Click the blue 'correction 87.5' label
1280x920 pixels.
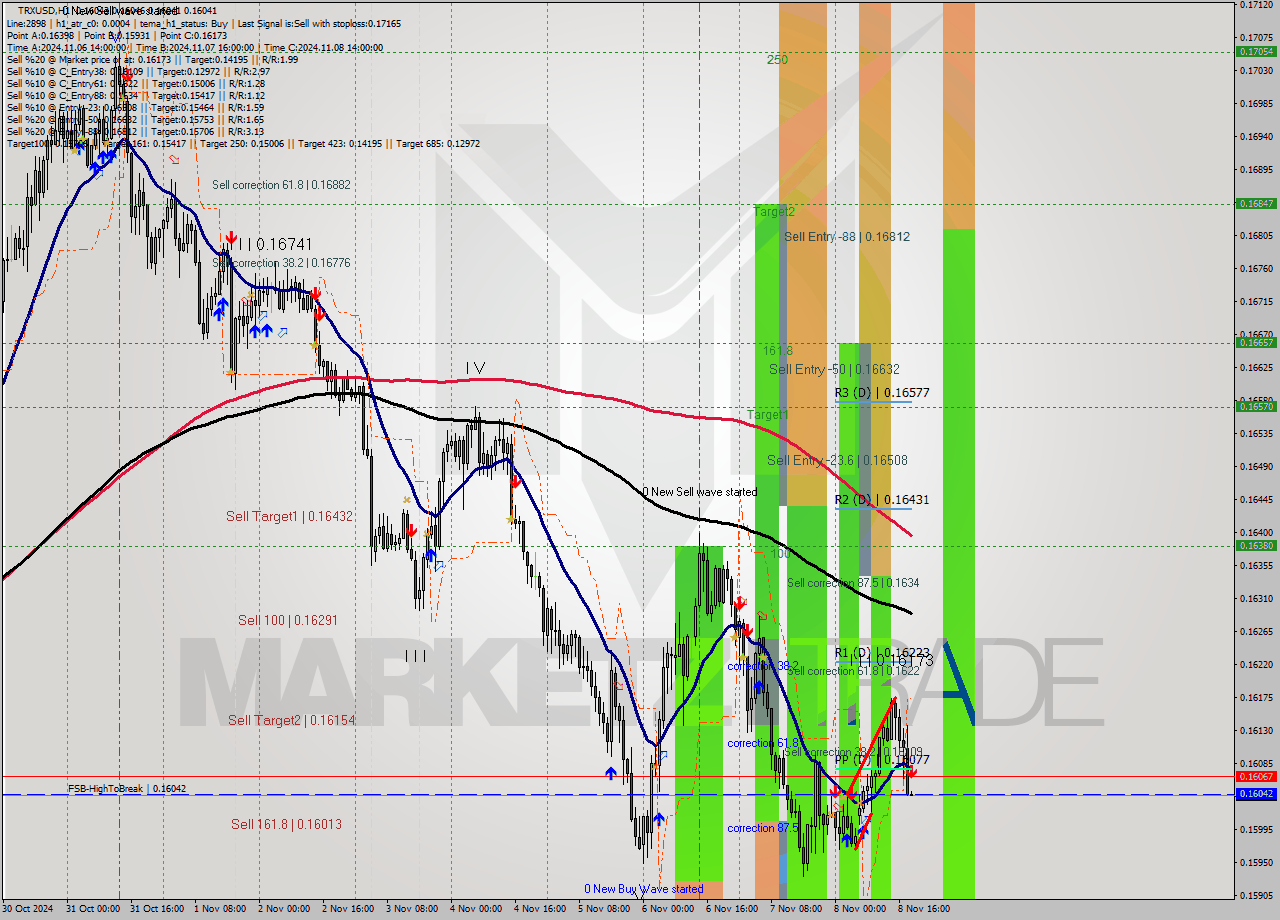point(763,828)
